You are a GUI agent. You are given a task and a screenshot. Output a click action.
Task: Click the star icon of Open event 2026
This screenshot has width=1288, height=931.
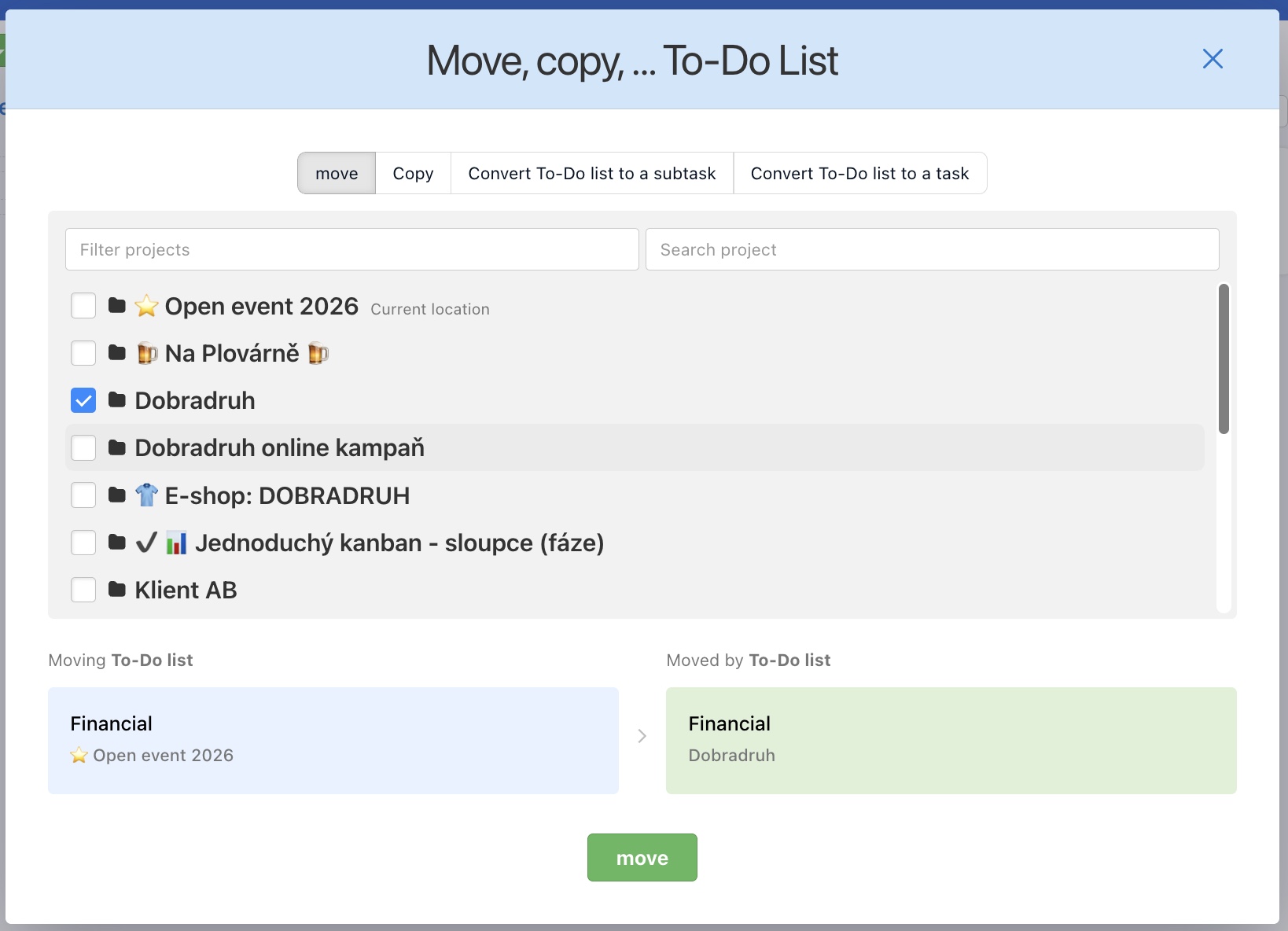coord(146,306)
